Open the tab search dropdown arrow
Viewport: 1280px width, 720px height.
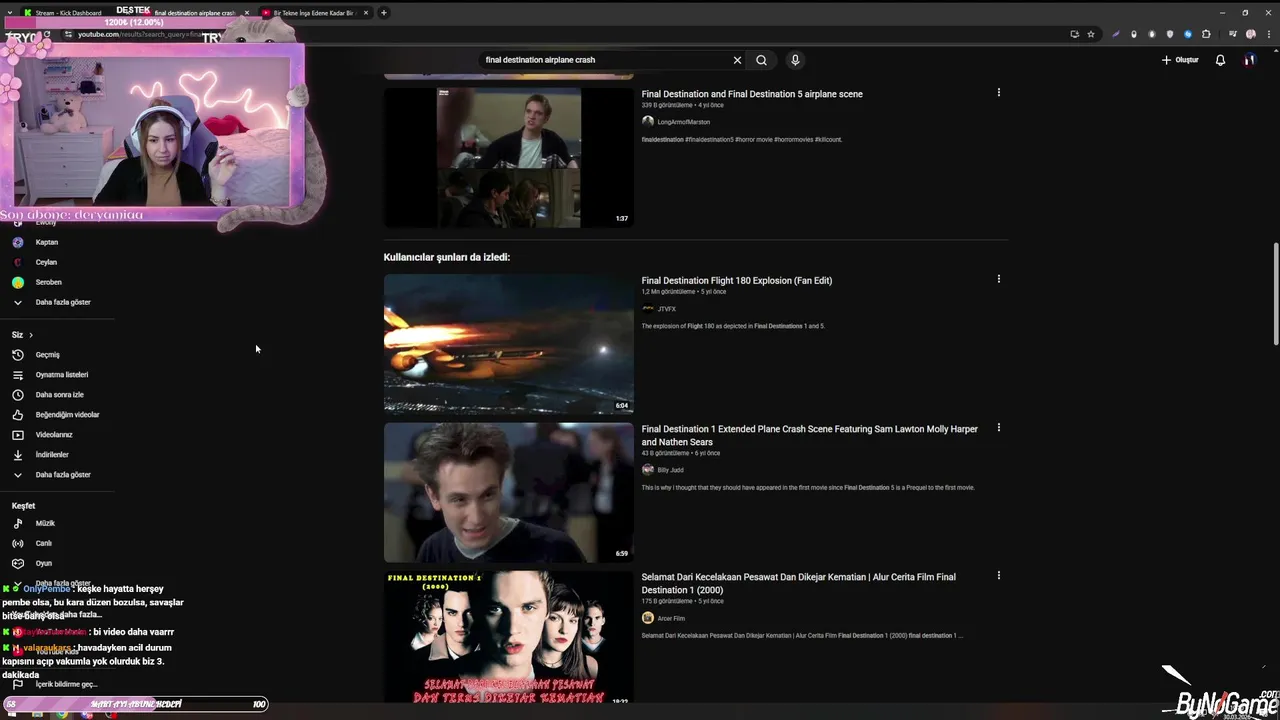click(x=10, y=13)
